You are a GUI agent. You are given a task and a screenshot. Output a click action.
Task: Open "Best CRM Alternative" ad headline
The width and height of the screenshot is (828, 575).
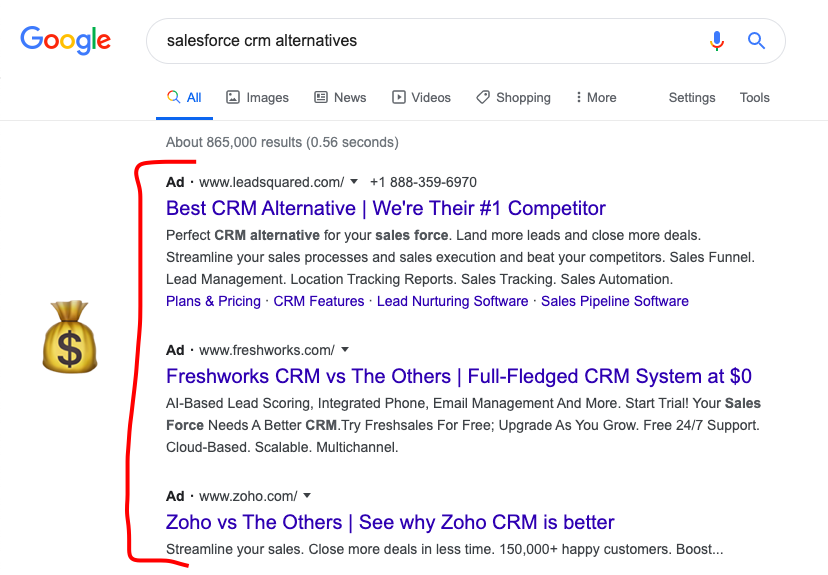386,209
